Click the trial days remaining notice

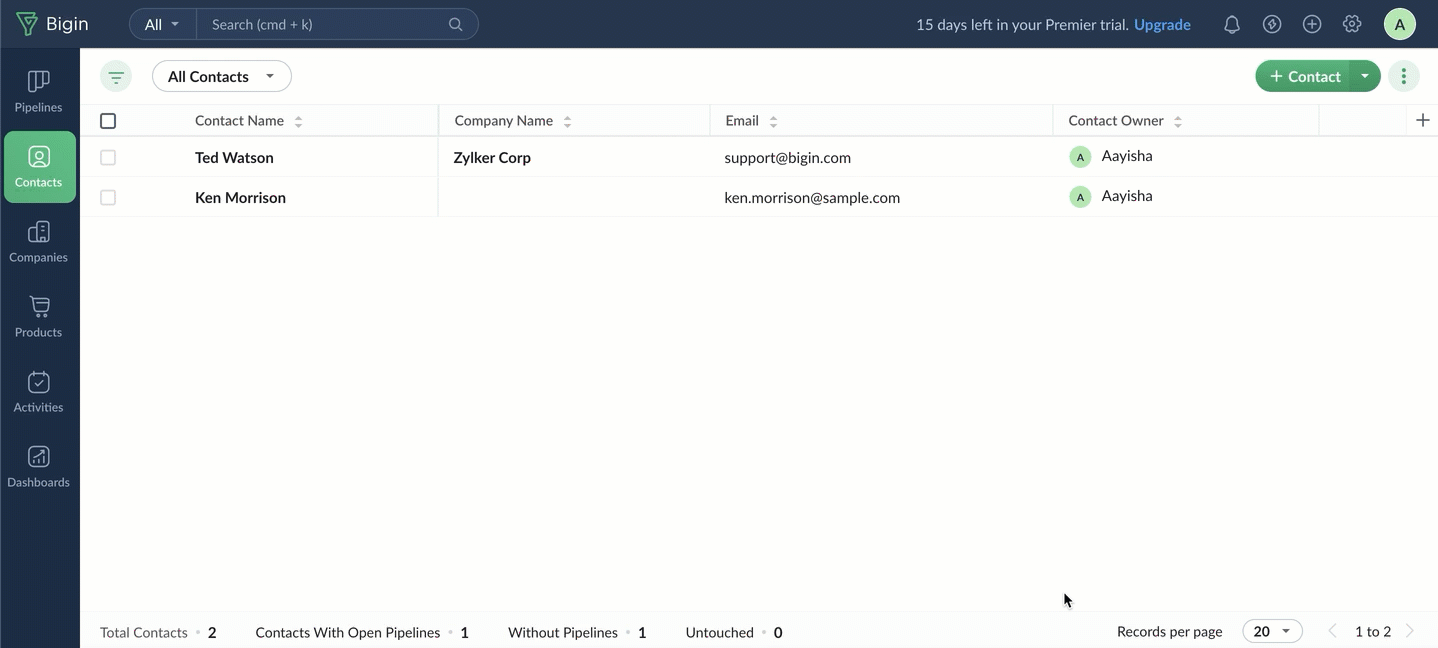tap(1022, 24)
